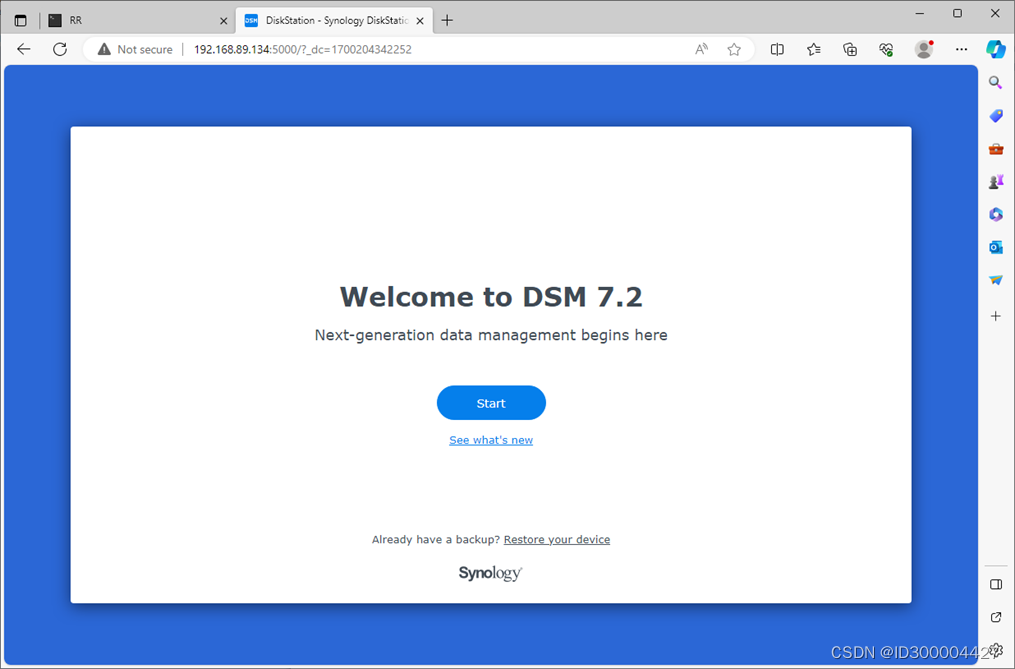This screenshot has height=669, width=1015.
Task: Open browser Collections
Action: [x=850, y=49]
